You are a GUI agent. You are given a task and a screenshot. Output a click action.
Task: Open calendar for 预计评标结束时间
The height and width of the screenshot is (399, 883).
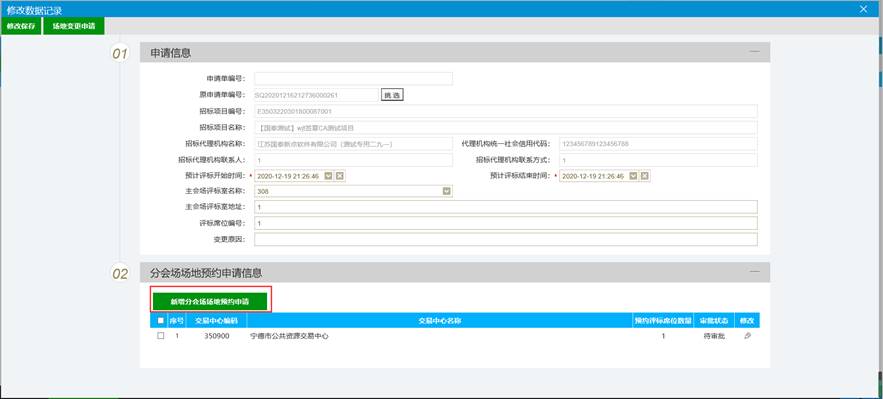point(634,176)
